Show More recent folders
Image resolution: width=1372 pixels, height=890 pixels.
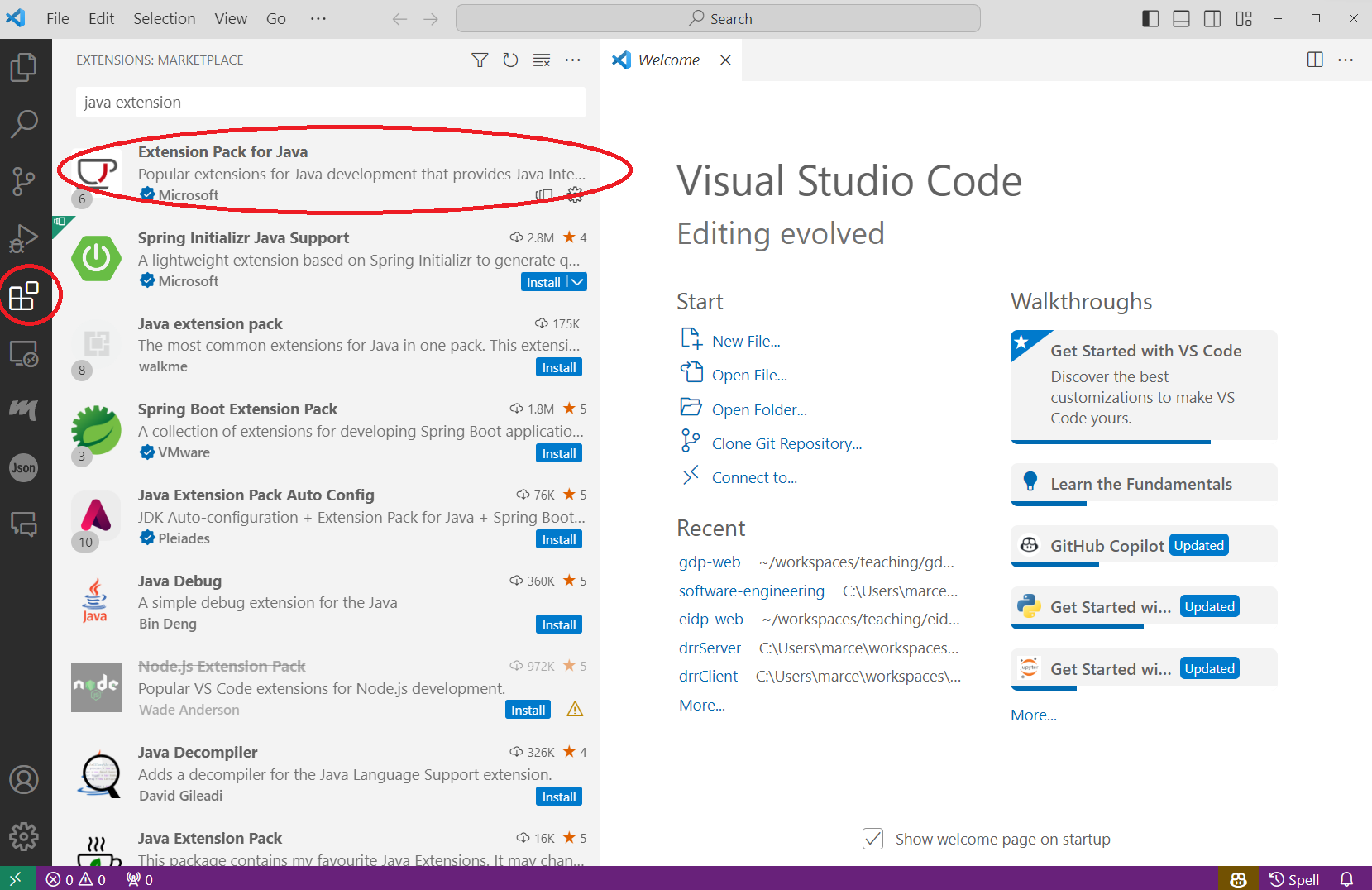click(702, 705)
